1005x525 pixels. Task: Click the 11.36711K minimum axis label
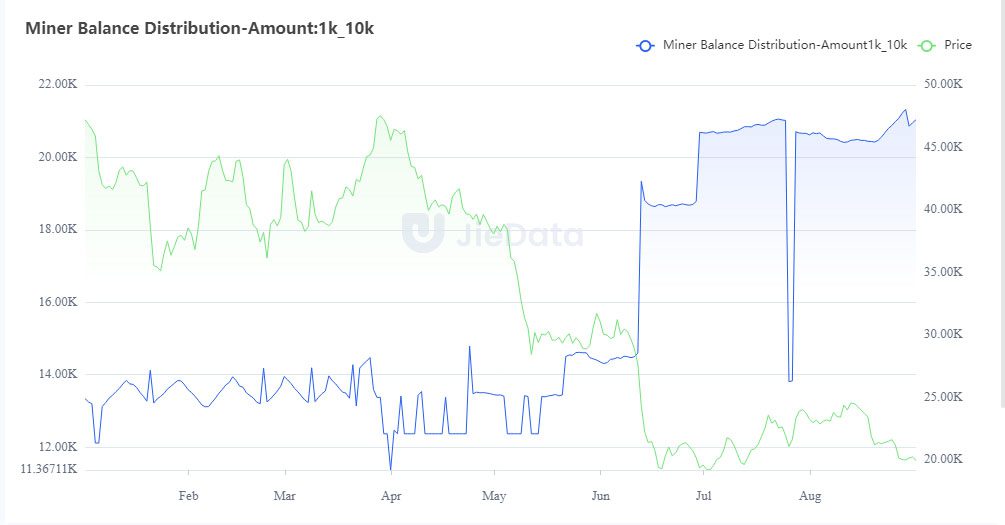(x=49, y=469)
